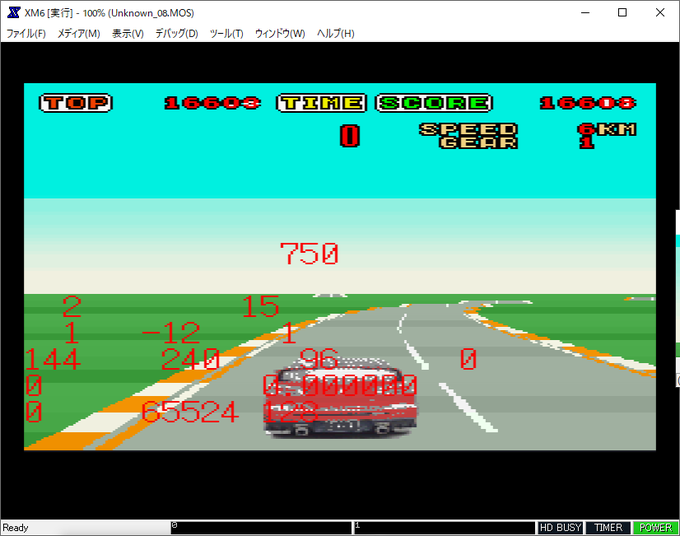Click the red sports car sprite
Screen dimensions: 680x536
click(340, 397)
